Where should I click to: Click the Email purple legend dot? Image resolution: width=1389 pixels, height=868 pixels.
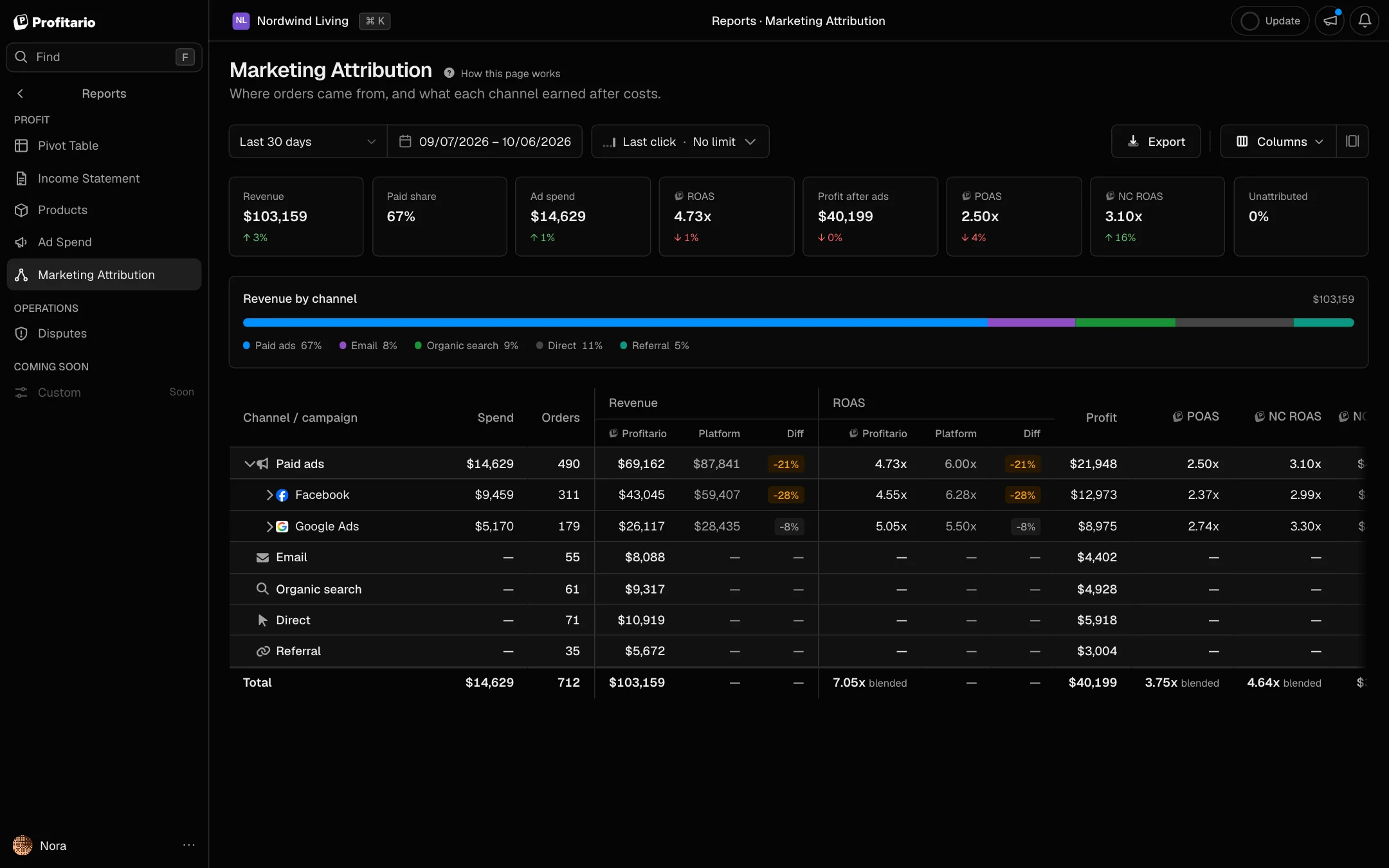(343, 345)
